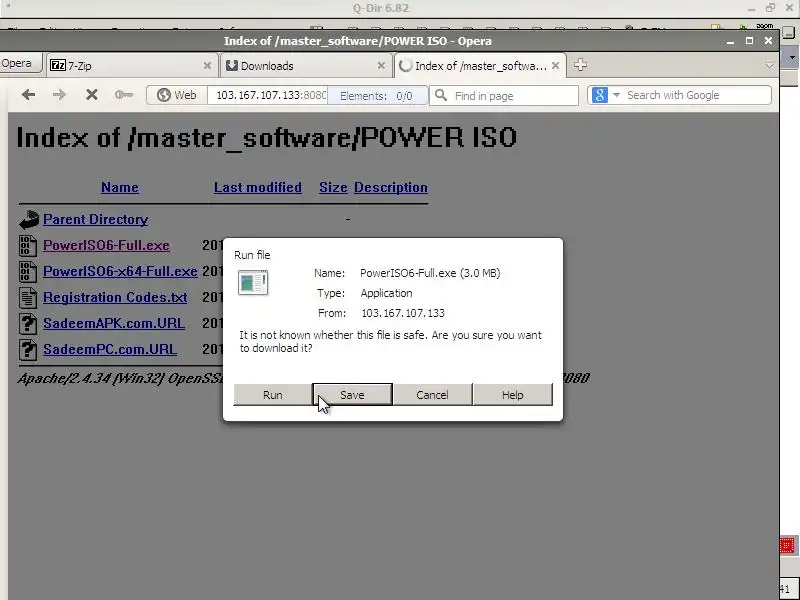The height and width of the screenshot is (600, 800).
Task: Open the Parent Directory link
Action: click(x=95, y=219)
